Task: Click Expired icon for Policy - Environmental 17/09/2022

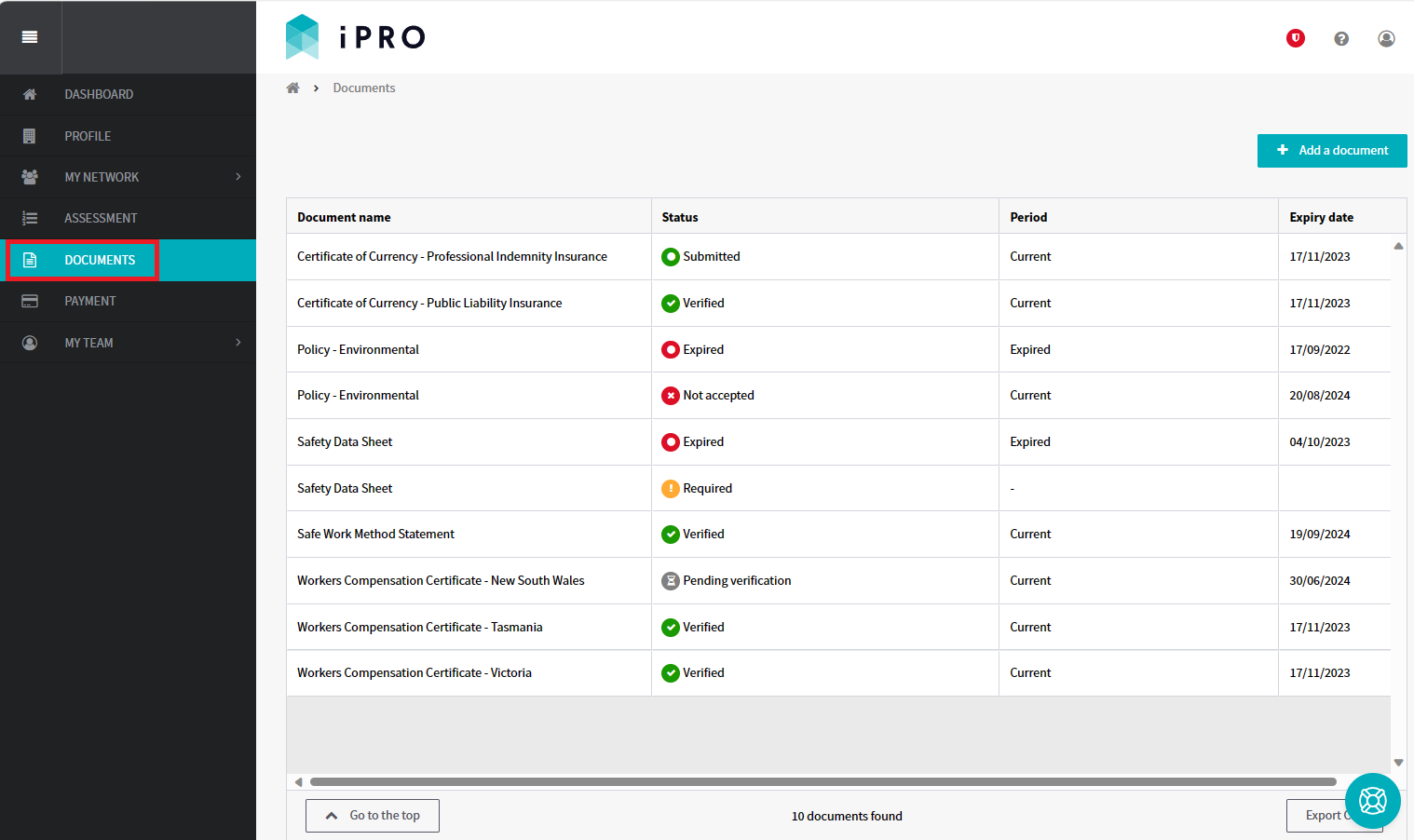Action: (671, 350)
